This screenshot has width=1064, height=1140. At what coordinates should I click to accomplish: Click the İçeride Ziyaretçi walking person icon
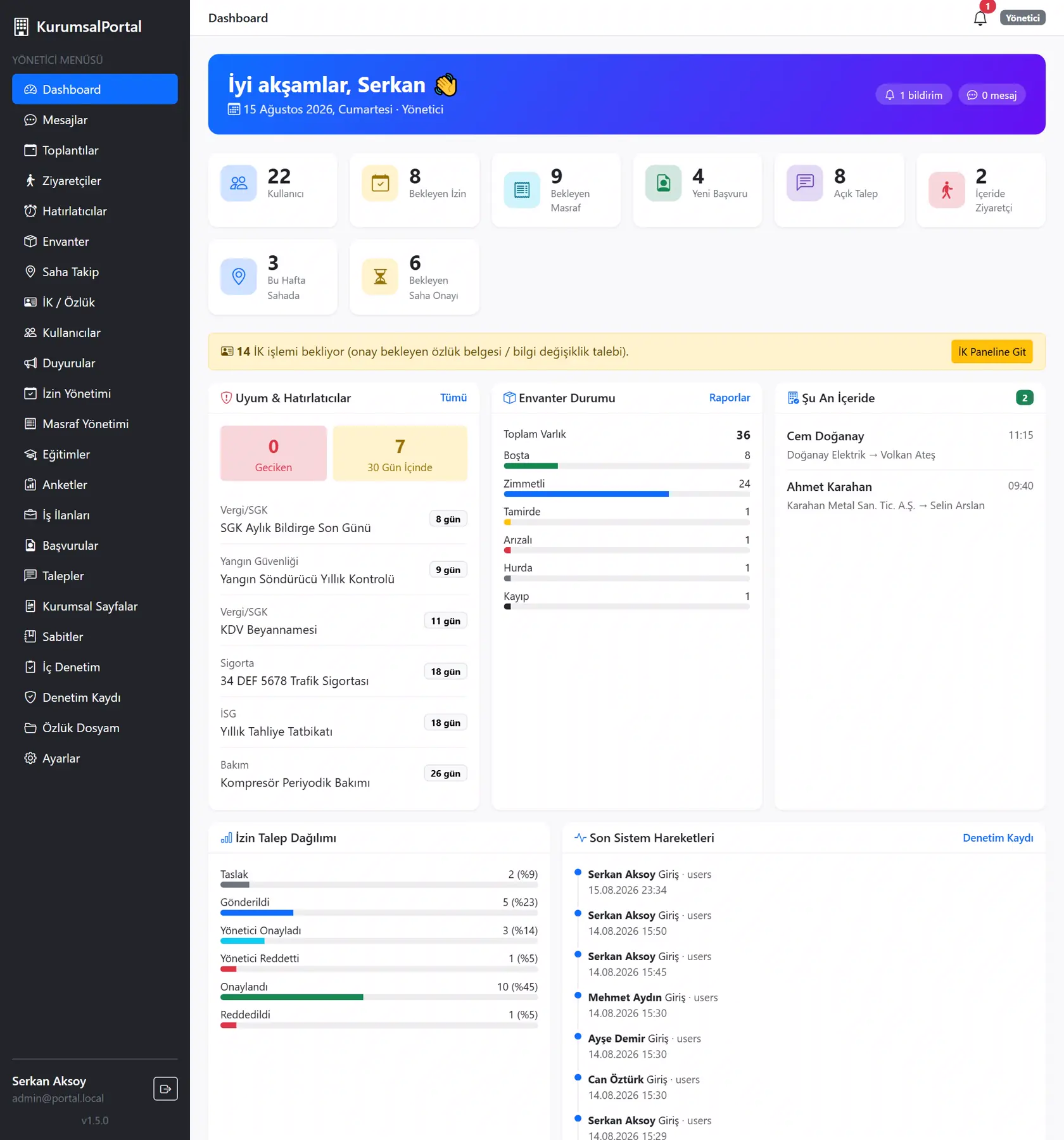947,189
